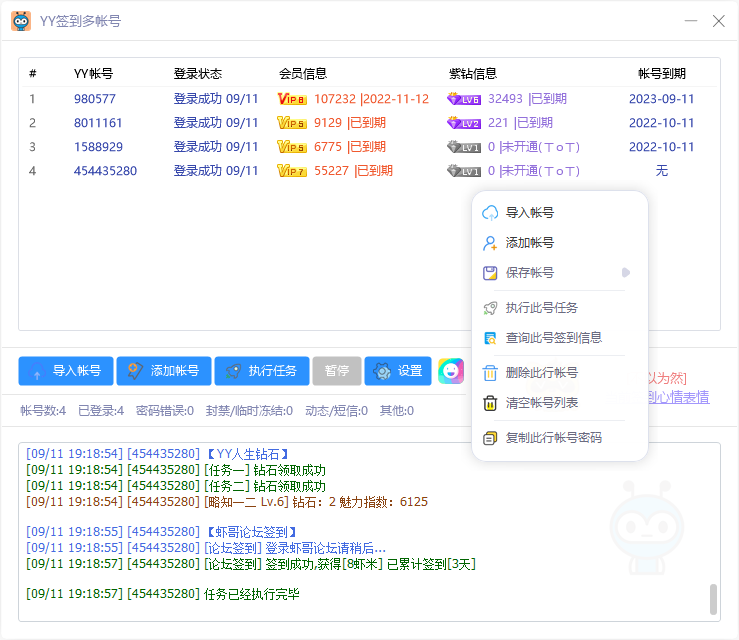The image size is (739, 640).
Task: Click the blue 添加帐号 toolbar button
Action: [164, 371]
